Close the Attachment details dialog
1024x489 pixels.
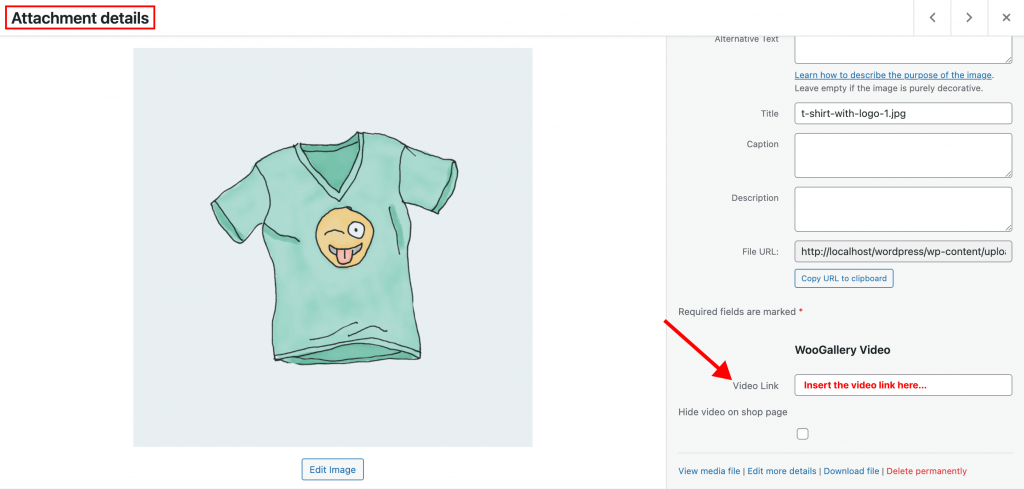coord(1006,18)
